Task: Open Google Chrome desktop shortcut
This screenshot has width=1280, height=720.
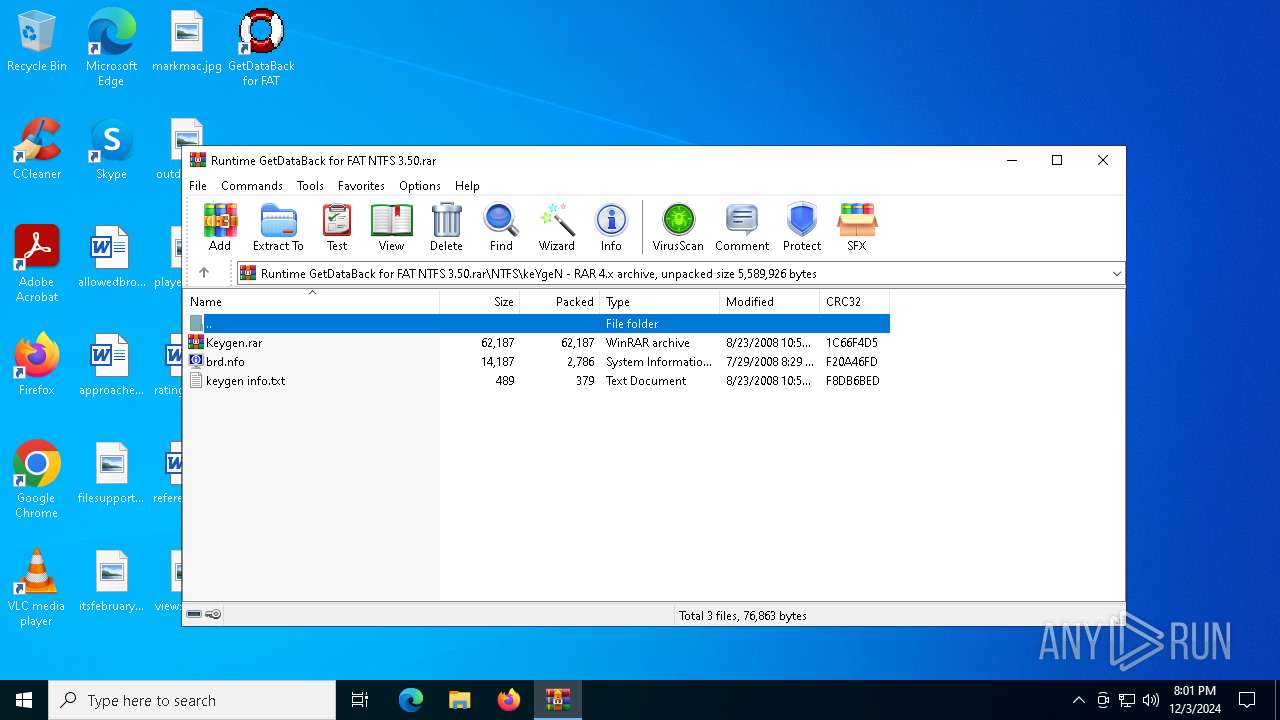Action: [37, 480]
